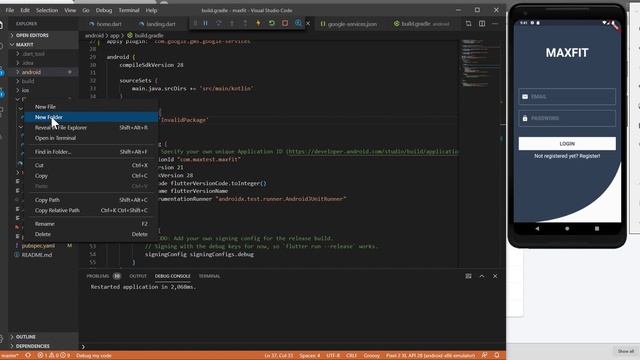Restart debugging with green restart icon
The image size is (640, 360).
point(271,24)
